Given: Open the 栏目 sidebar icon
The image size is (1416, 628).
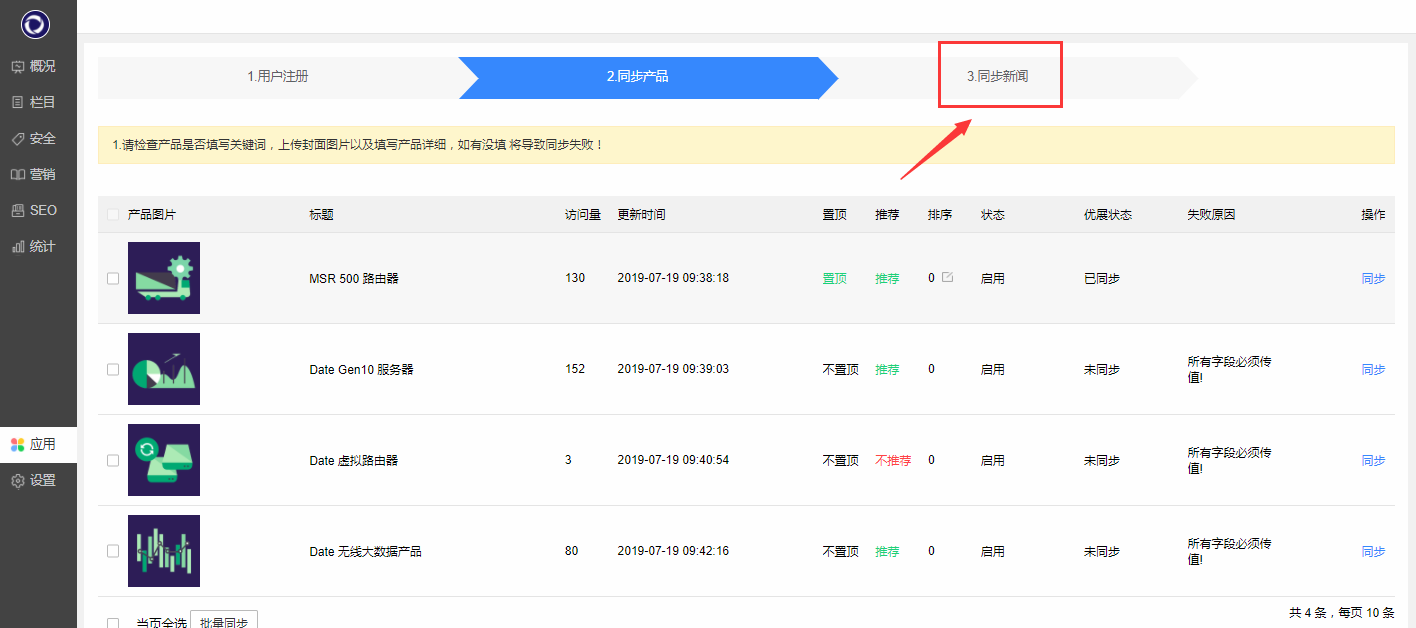Looking at the screenshot, I should pos(18,103).
